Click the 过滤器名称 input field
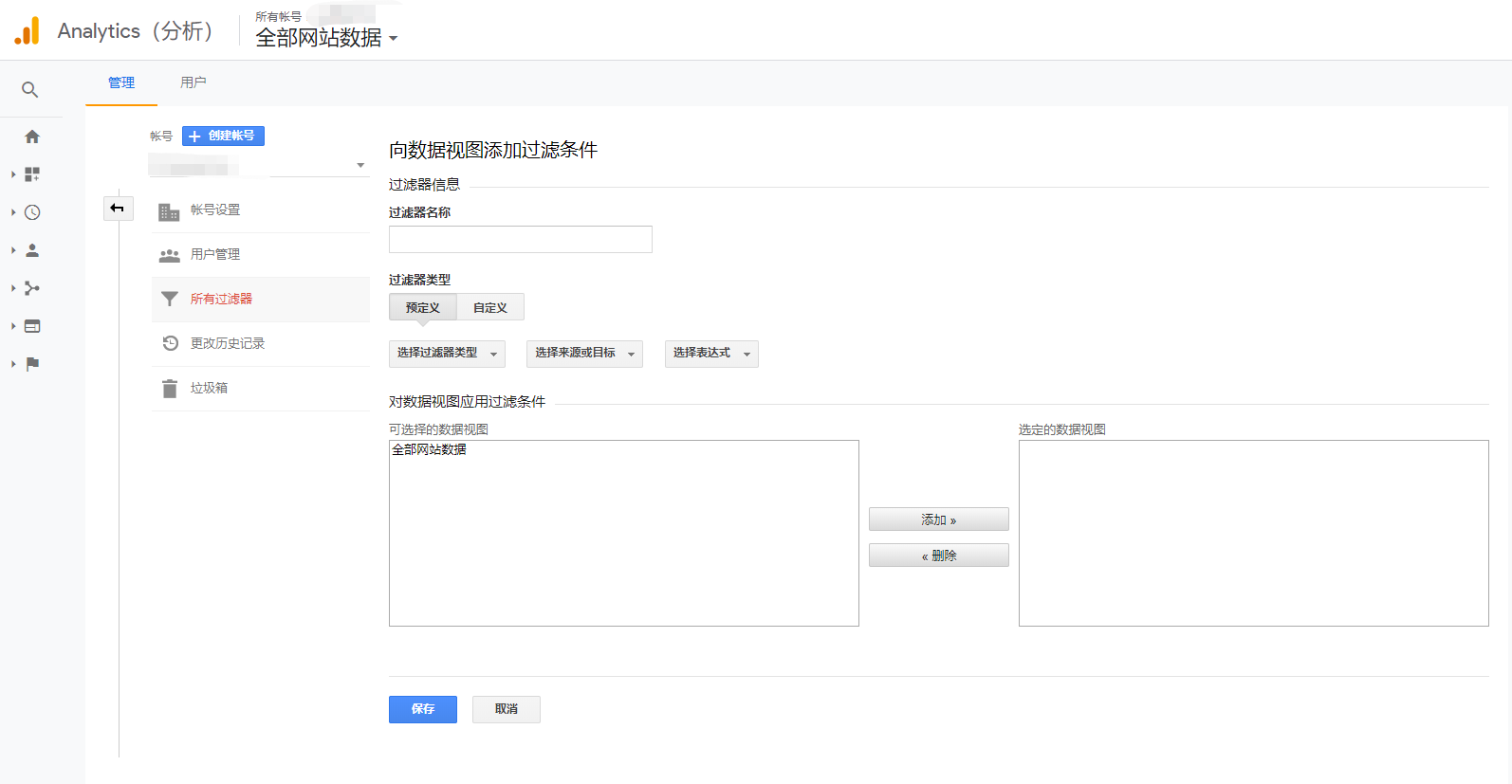Viewport: 1512px width, 784px height. tap(521, 240)
